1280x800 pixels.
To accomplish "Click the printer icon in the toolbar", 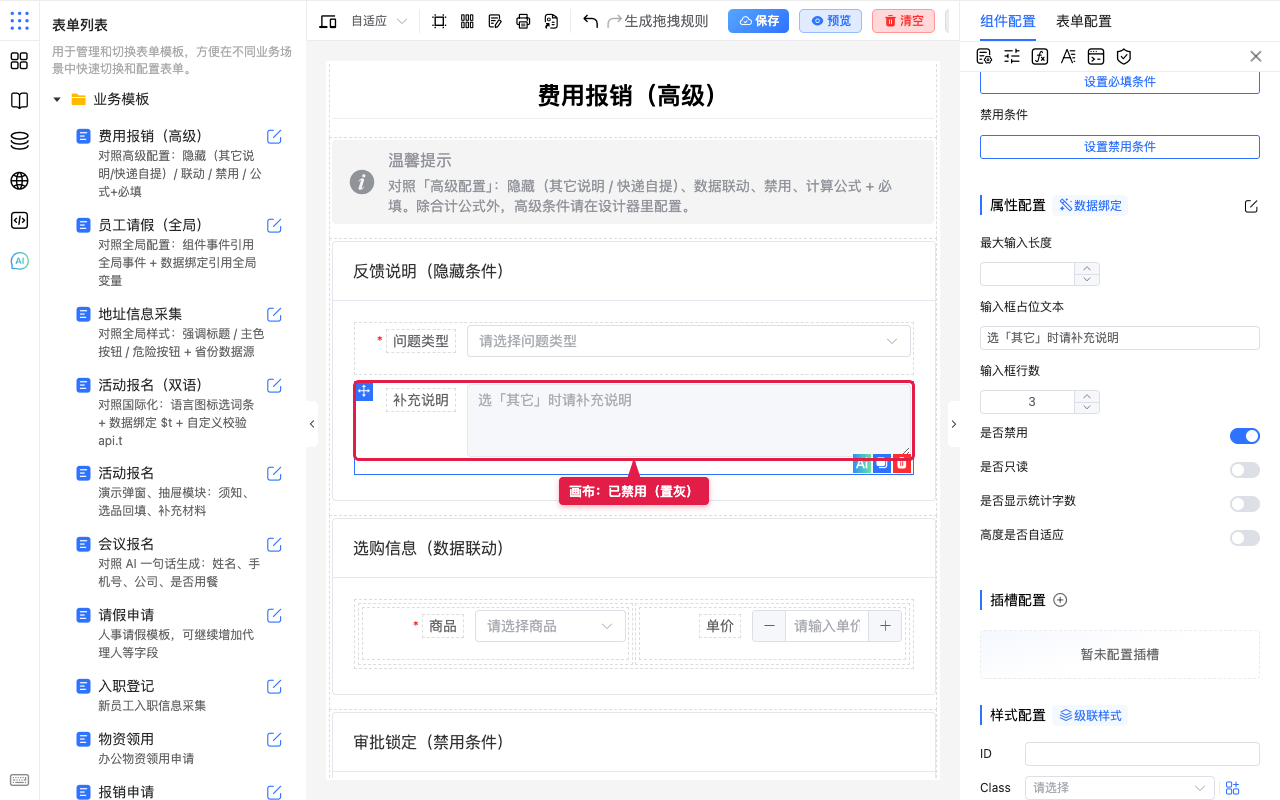I will coord(523,21).
